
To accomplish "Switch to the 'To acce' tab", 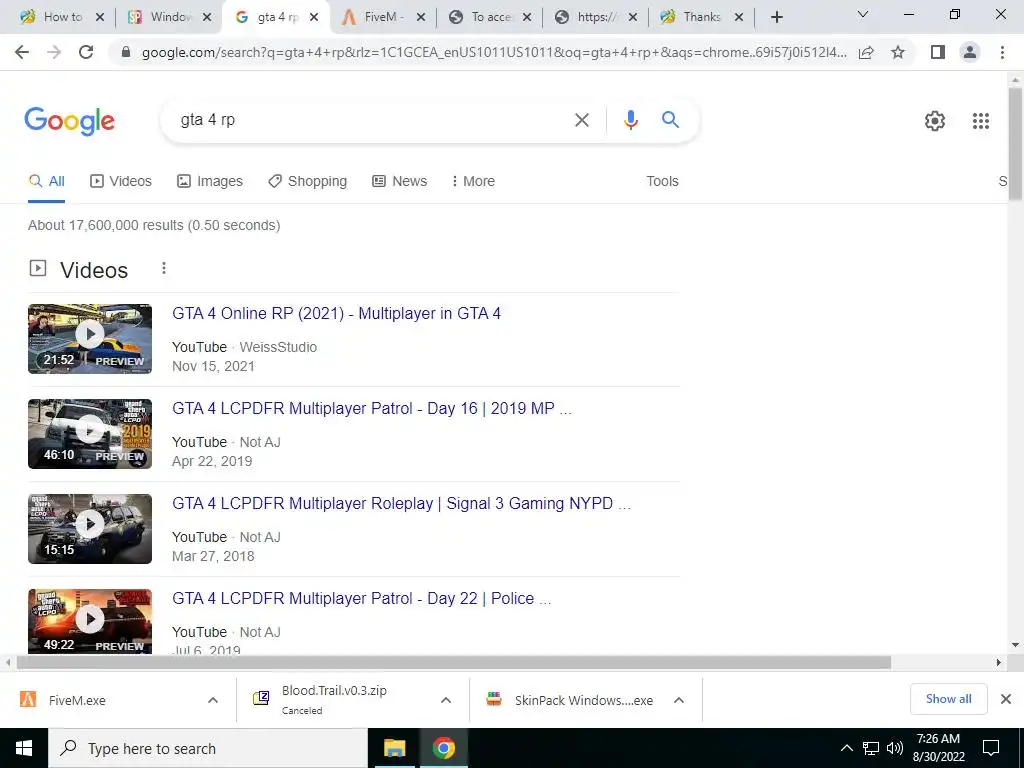I will [490, 18].
